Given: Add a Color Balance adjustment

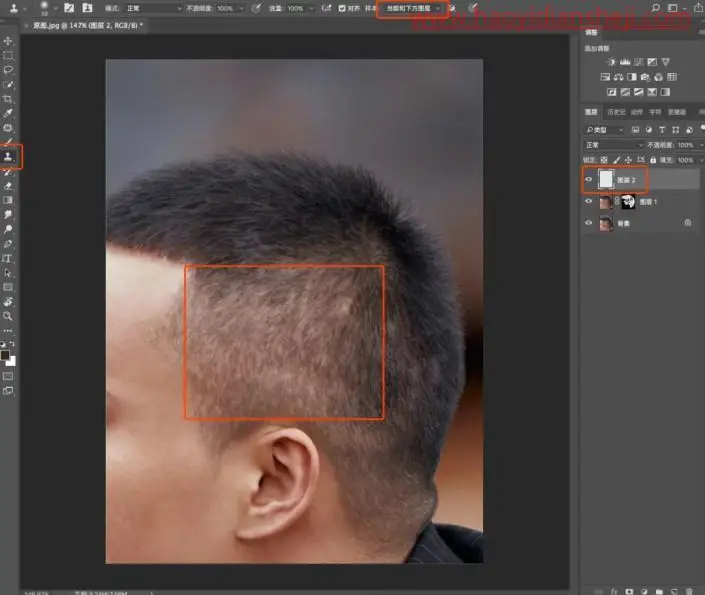Looking at the screenshot, I should click(619, 77).
